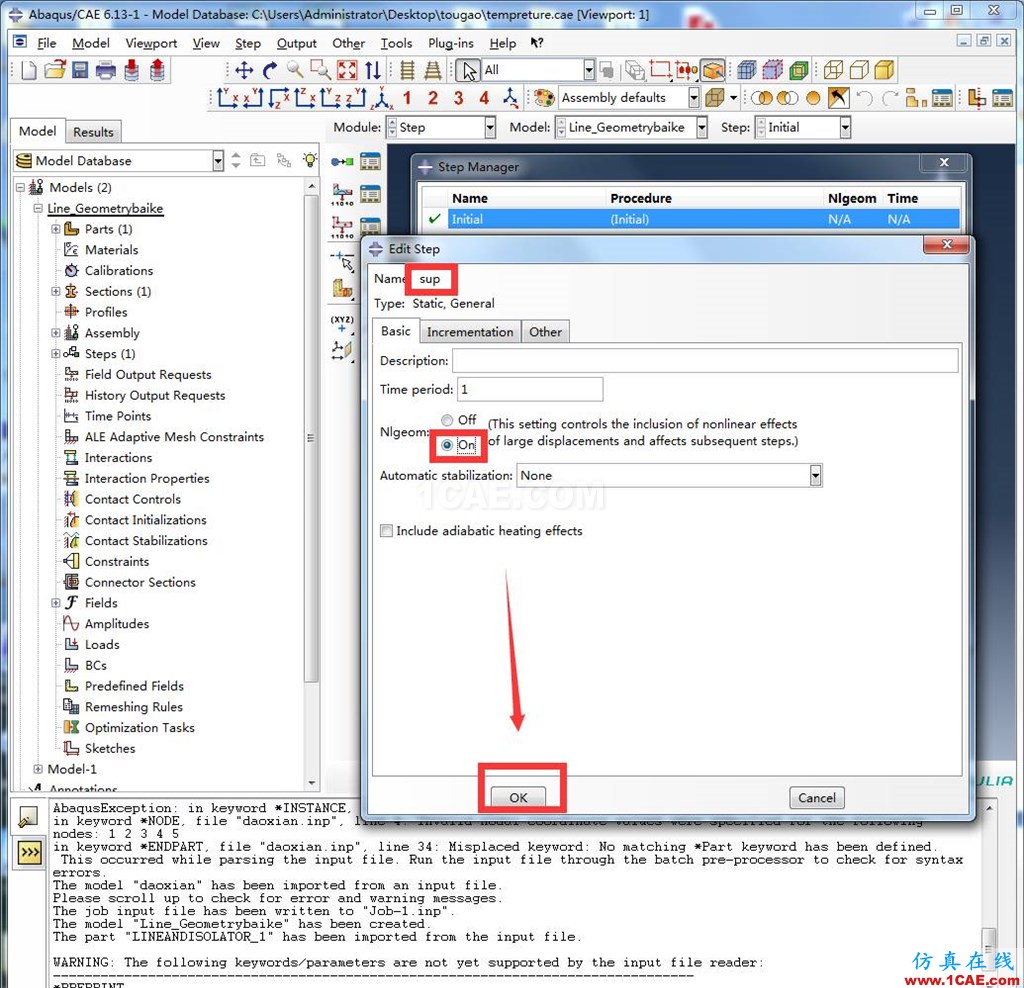Viewport: 1024px width, 988px height.
Task: Select the Nlgeom On radio button
Action: tap(447, 445)
